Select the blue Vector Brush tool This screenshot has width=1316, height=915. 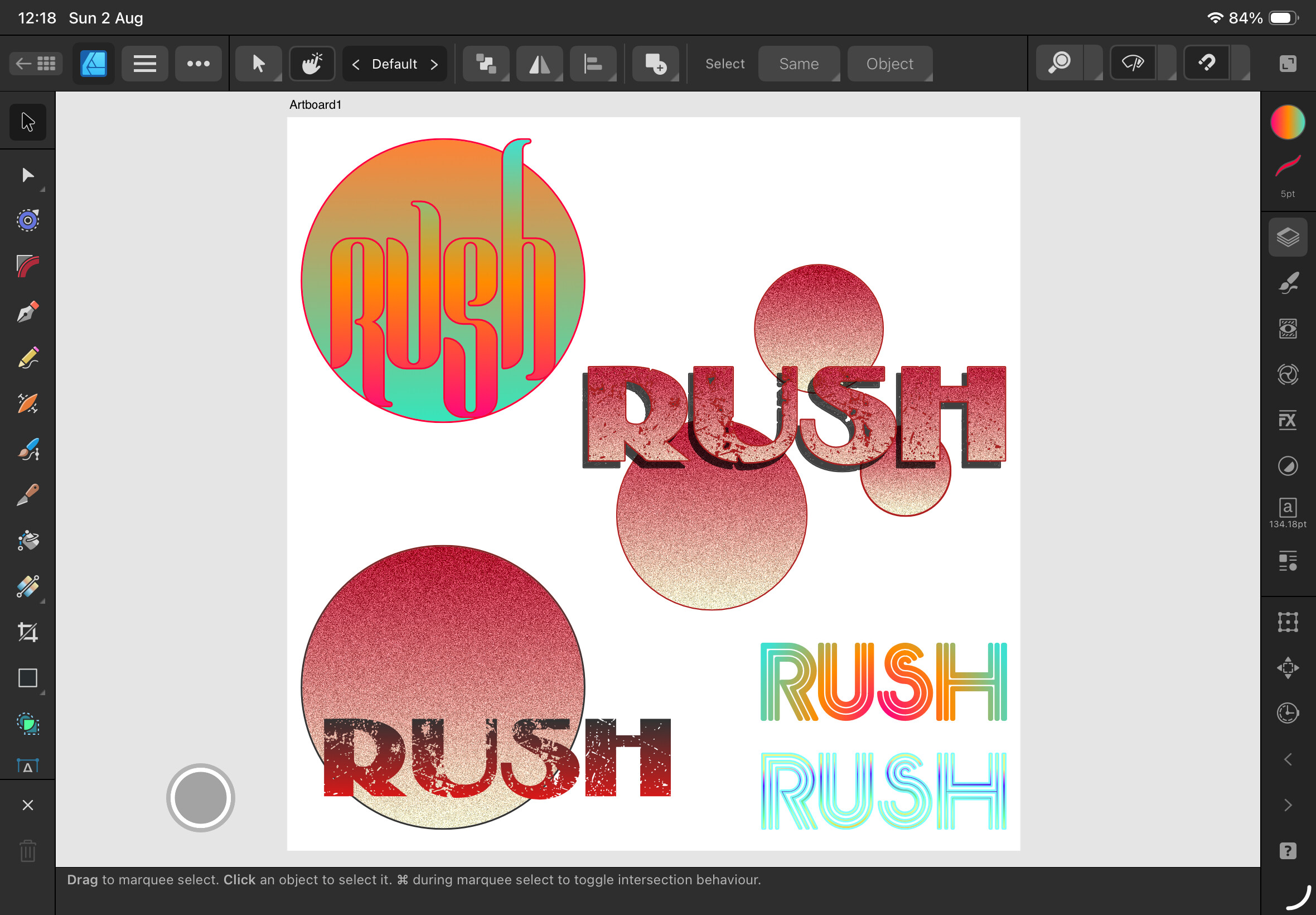click(x=27, y=450)
